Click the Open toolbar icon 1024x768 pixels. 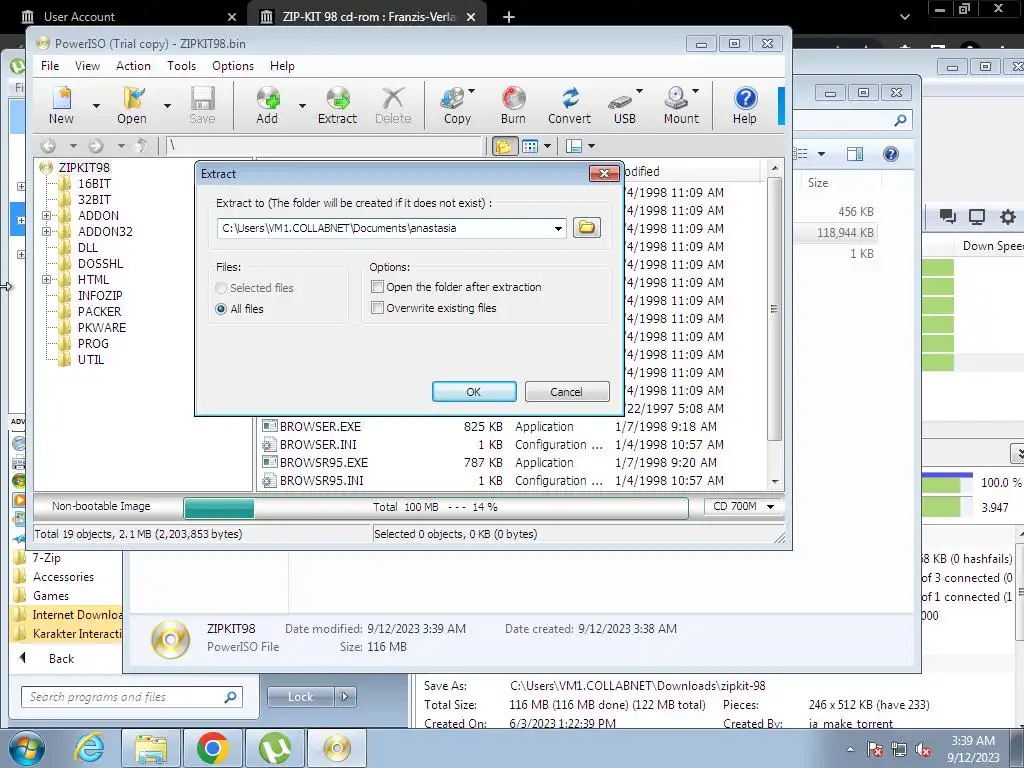(132, 105)
